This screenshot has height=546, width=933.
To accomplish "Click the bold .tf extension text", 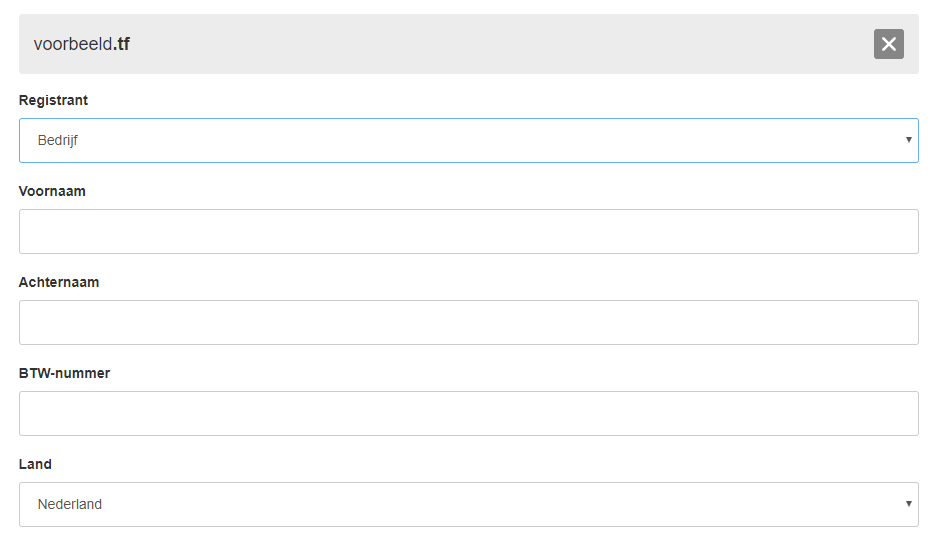I will coord(122,44).
